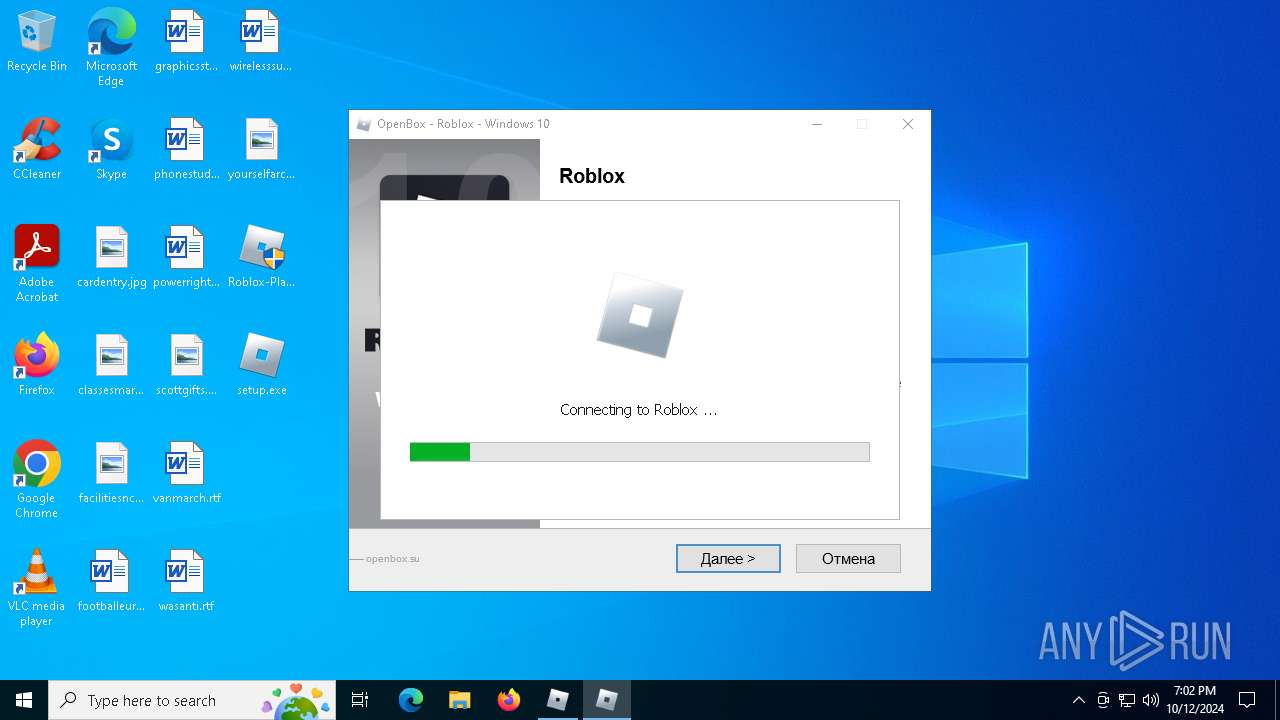Click the Connecting to Roblox progress bar
1280x720 pixels.
tap(640, 452)
